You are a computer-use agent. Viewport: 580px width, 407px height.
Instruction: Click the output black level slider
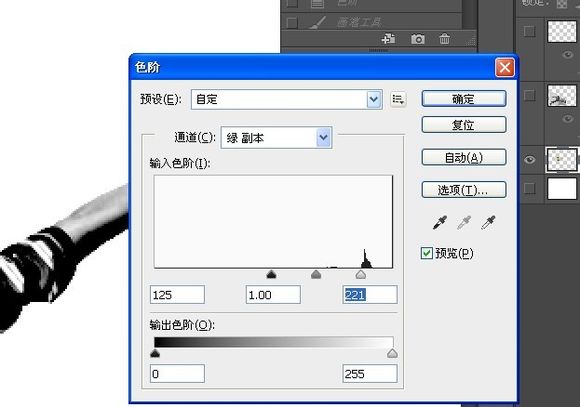pos(155,353)
